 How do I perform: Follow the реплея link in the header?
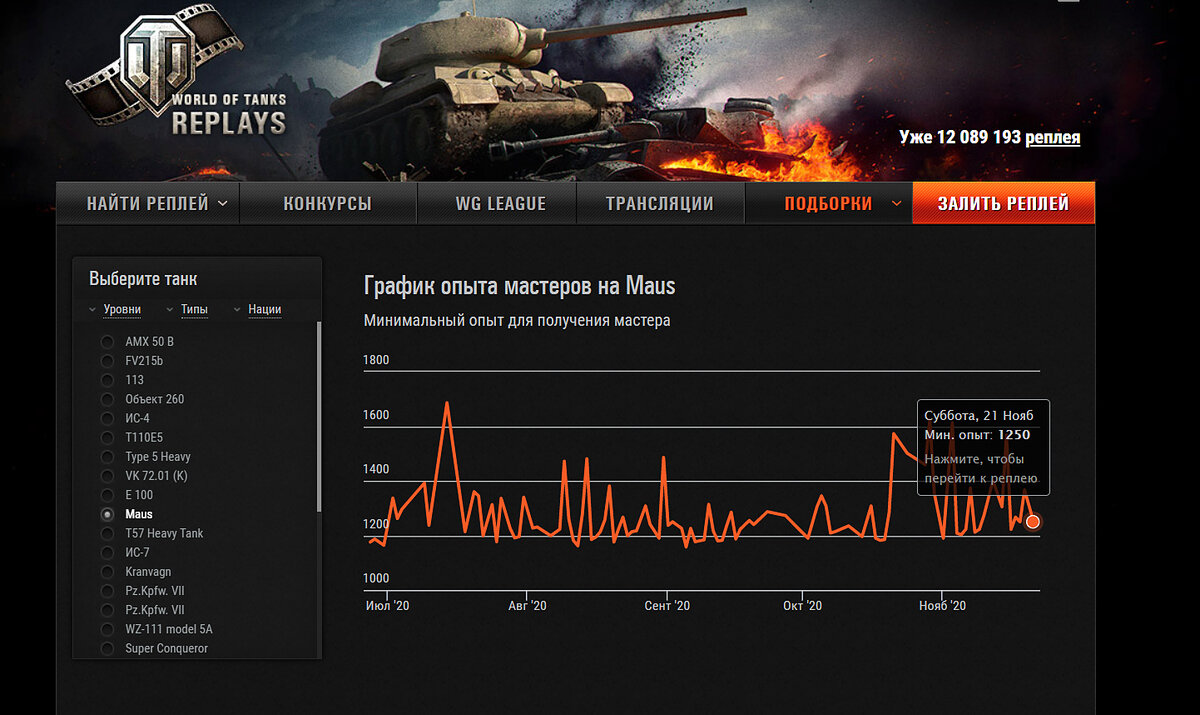(1053, 137)
